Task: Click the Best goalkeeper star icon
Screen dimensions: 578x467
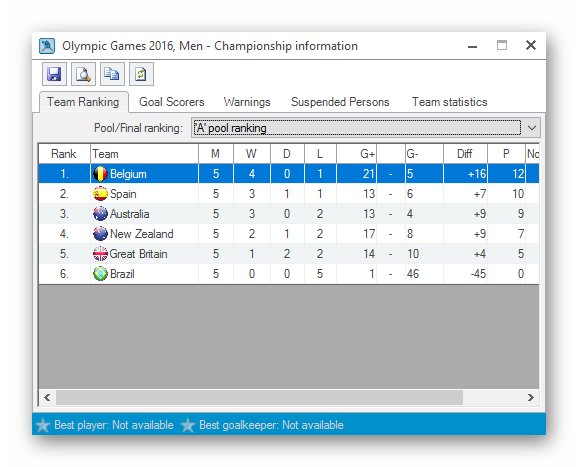Action: 188,425
